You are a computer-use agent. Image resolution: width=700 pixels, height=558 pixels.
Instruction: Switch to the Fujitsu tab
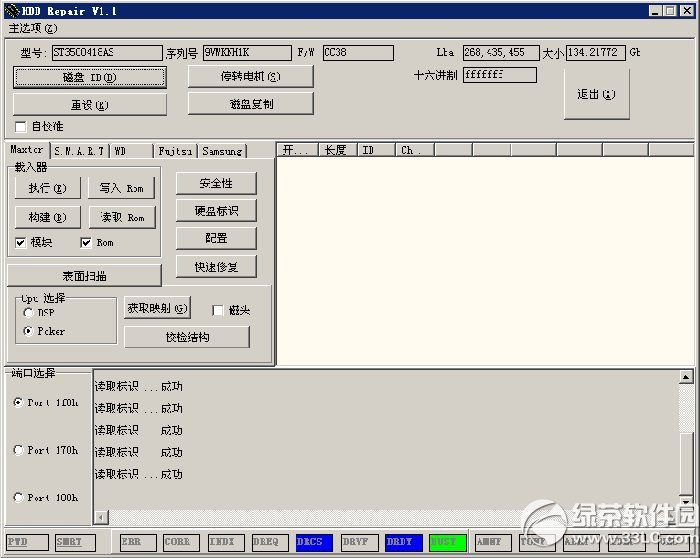coord(175,151)
